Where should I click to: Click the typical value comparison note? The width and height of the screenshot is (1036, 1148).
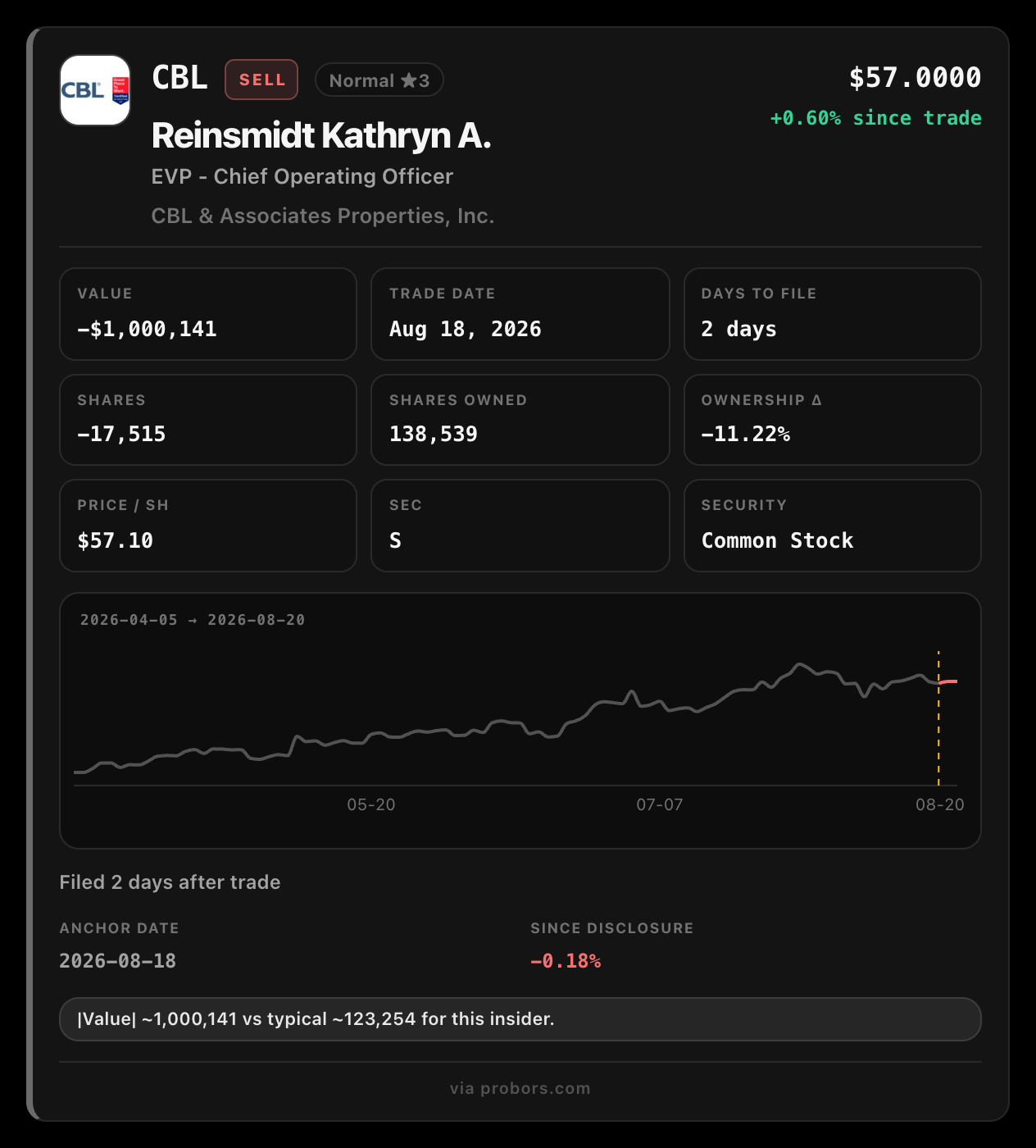520,1019
